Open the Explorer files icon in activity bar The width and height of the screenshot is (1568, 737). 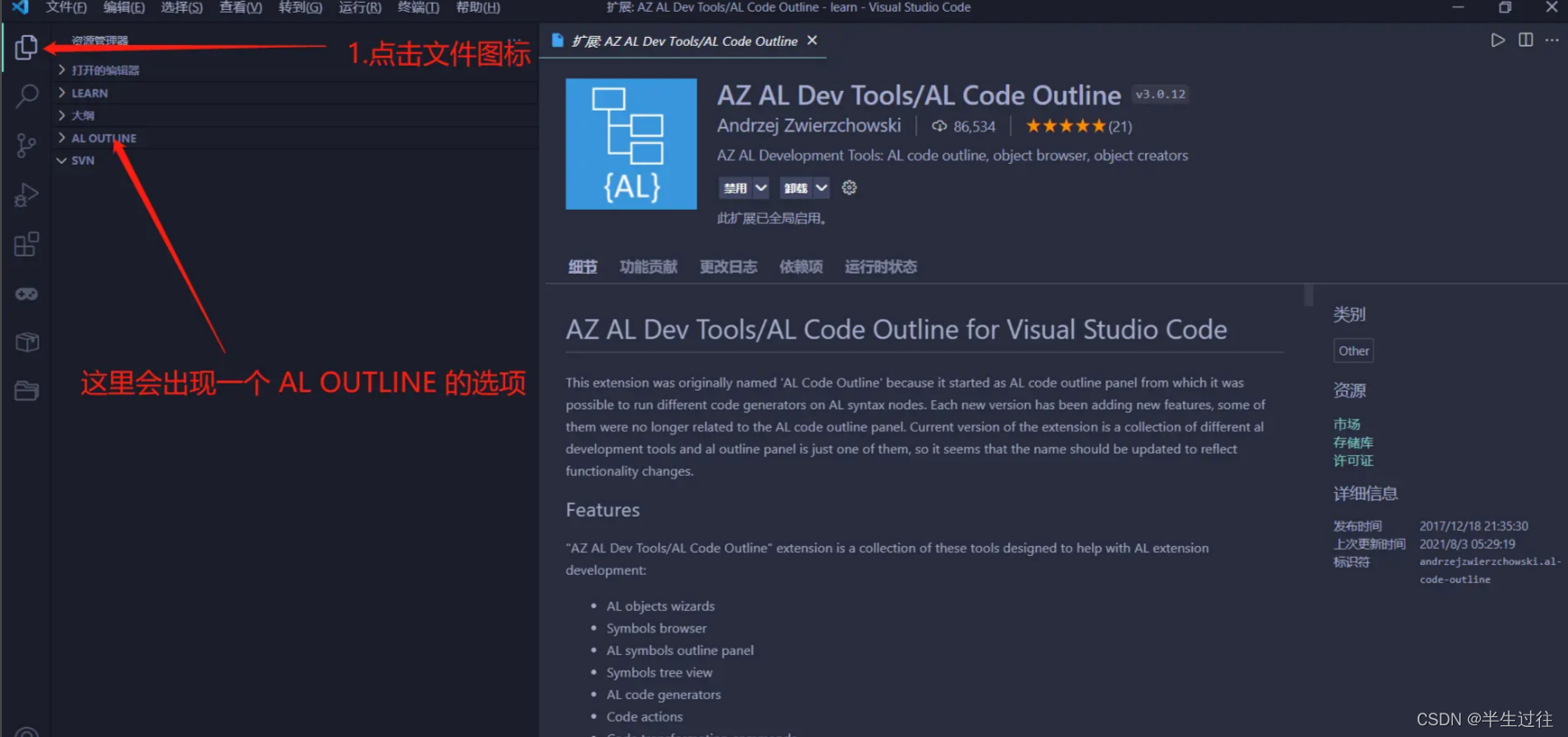(26, 47)
